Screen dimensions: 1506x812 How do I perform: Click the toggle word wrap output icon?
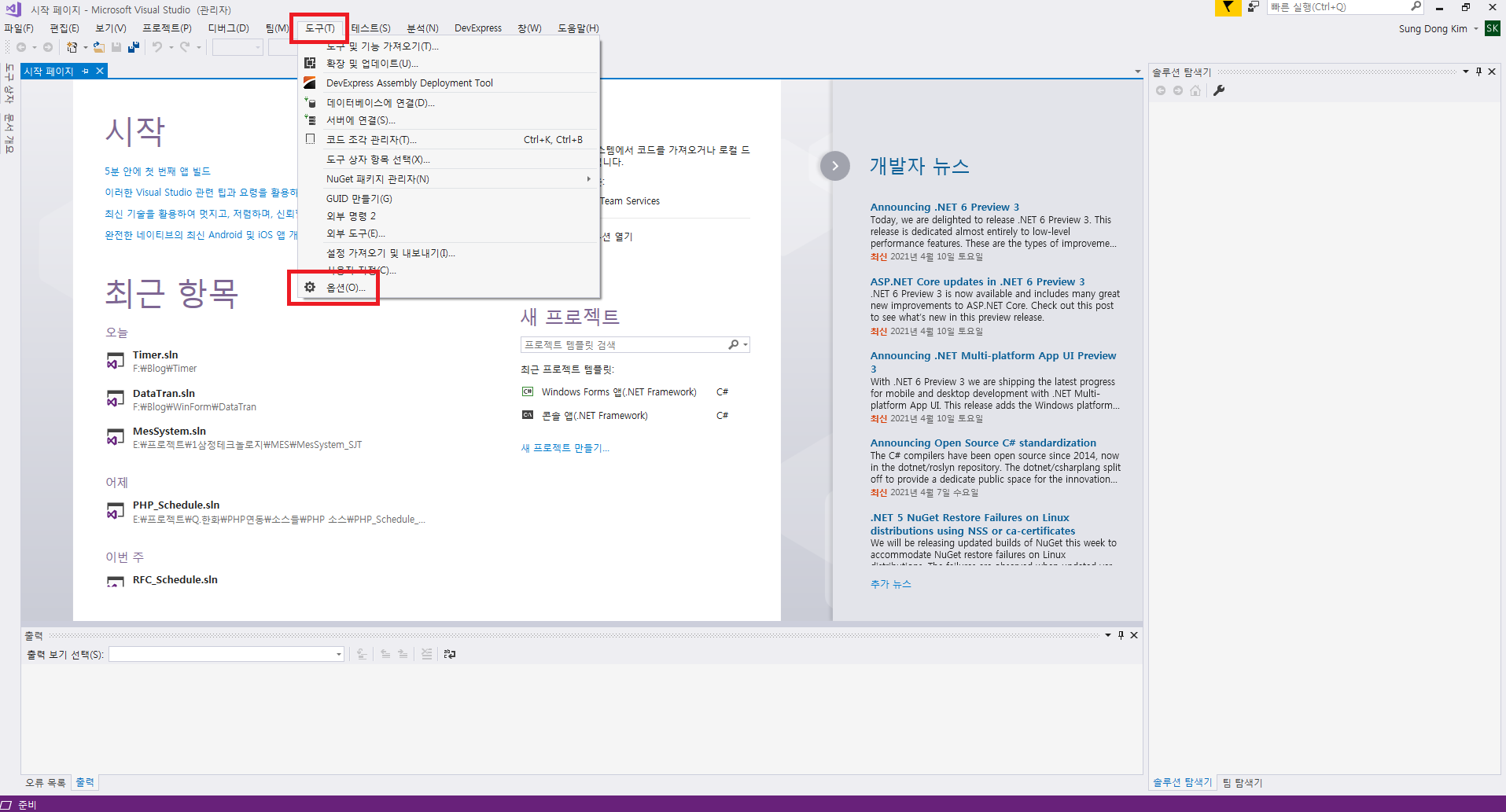click(x=450, y=654)
